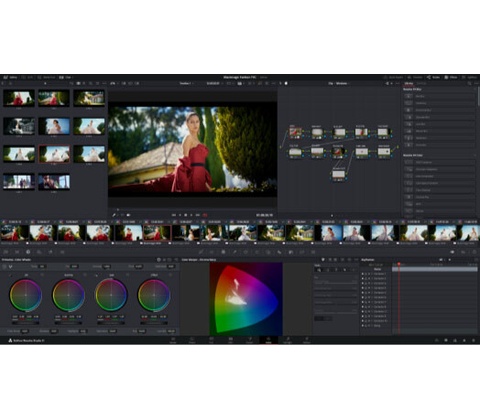This screenshot has height=420, width=480.
Task: Expand the Corrector 1 keyframe row
Action: (372, 274)
